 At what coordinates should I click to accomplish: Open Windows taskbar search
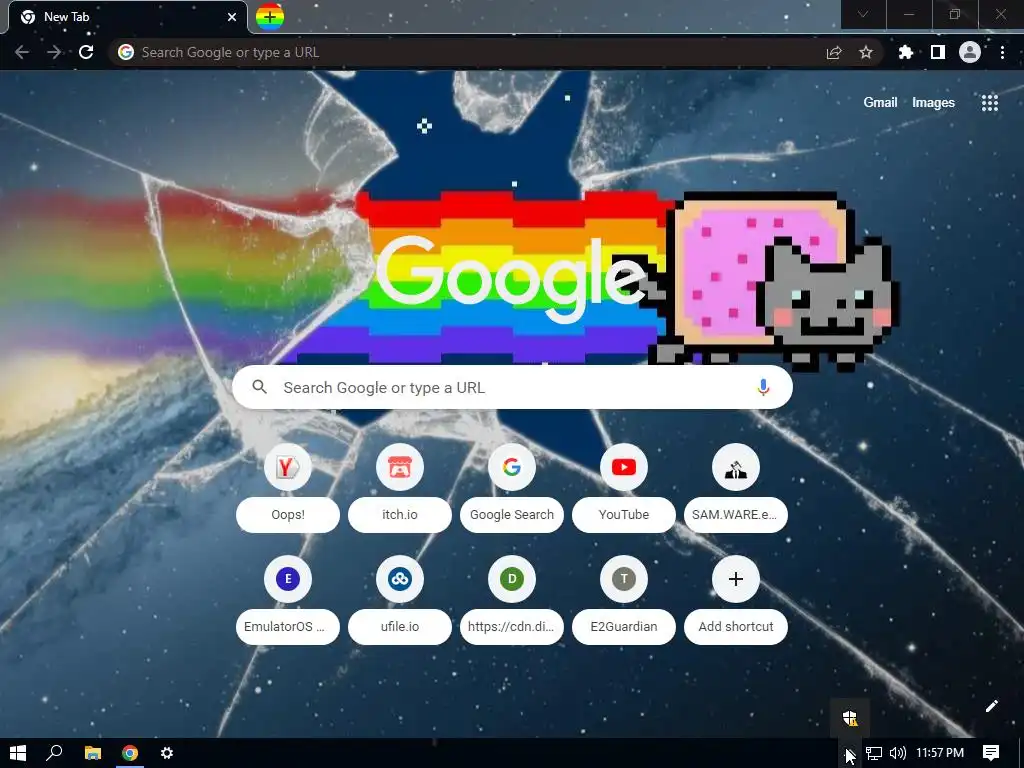click(x=54, y=753)
